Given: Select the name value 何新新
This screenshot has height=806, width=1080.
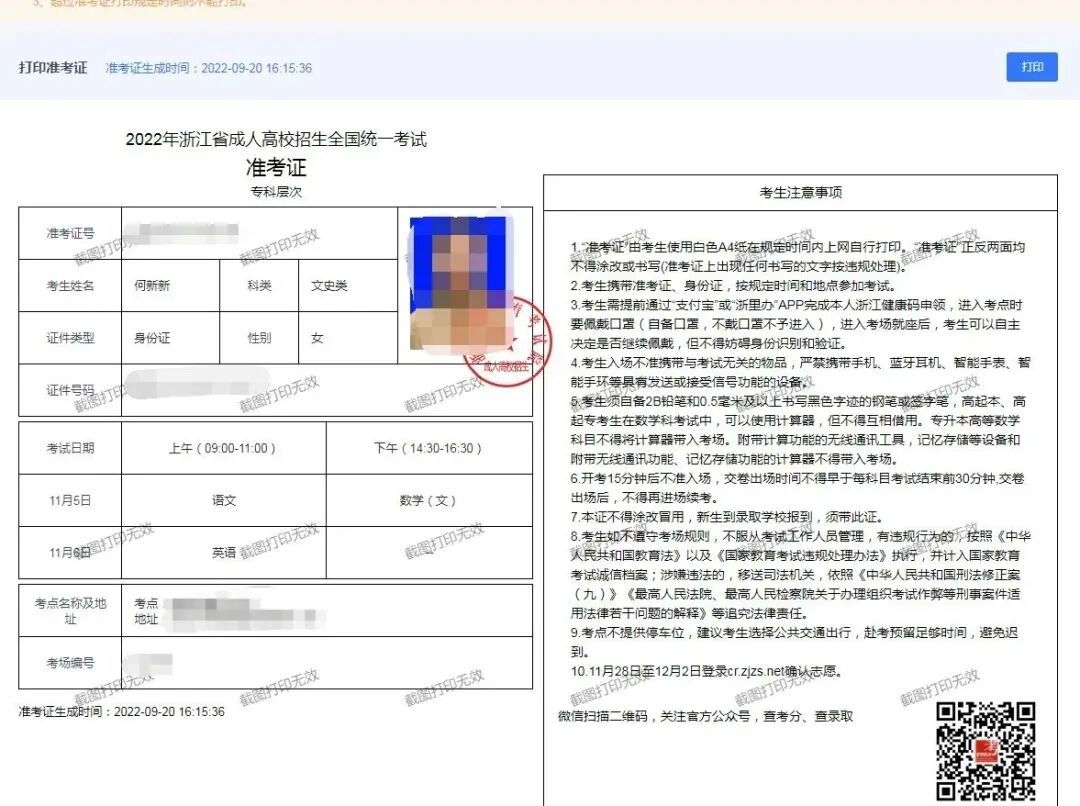Looking at the screenshot, I should point(152,285).
